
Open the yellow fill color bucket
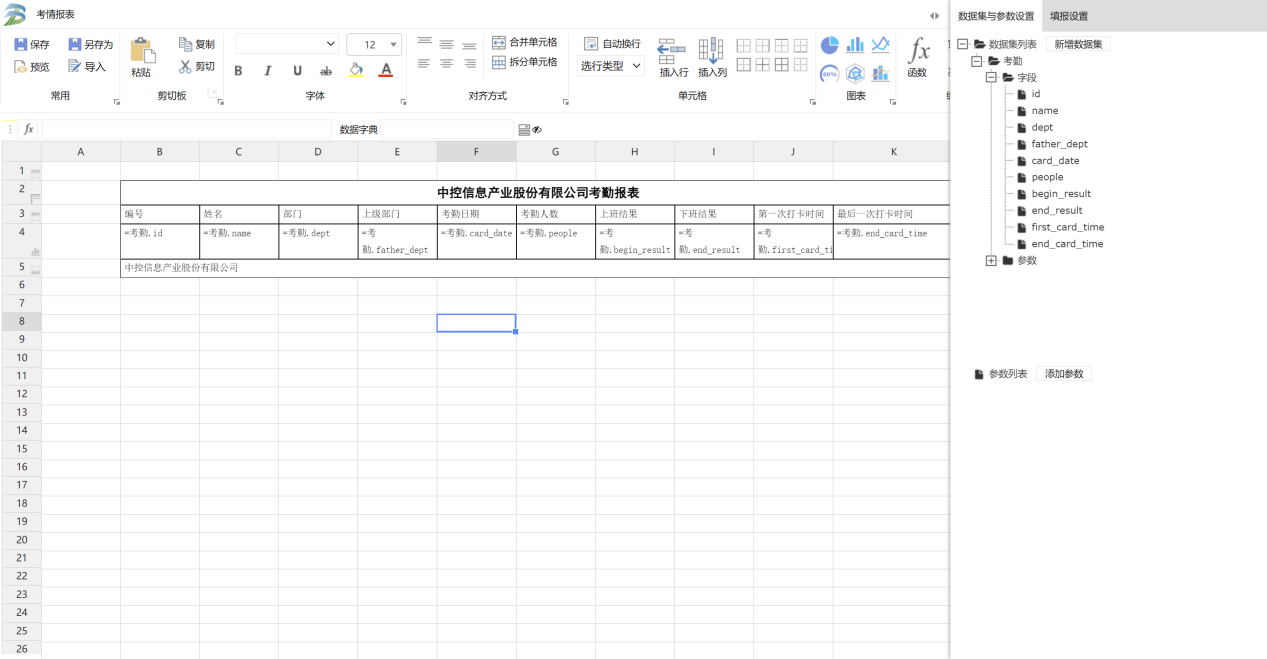[356, 71]
